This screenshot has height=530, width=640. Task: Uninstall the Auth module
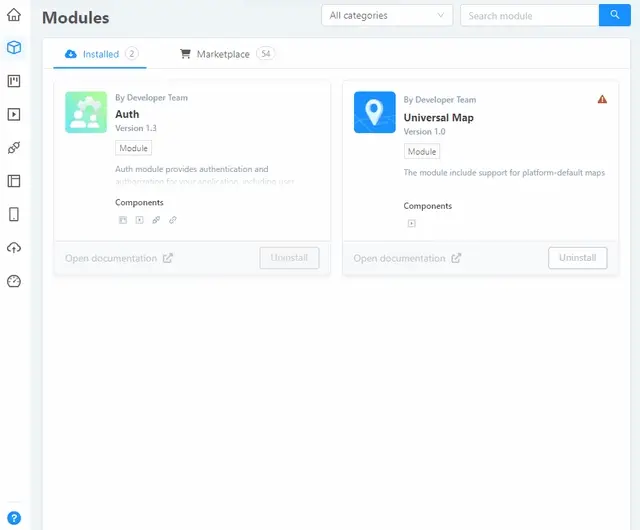[x=289, y=258]
